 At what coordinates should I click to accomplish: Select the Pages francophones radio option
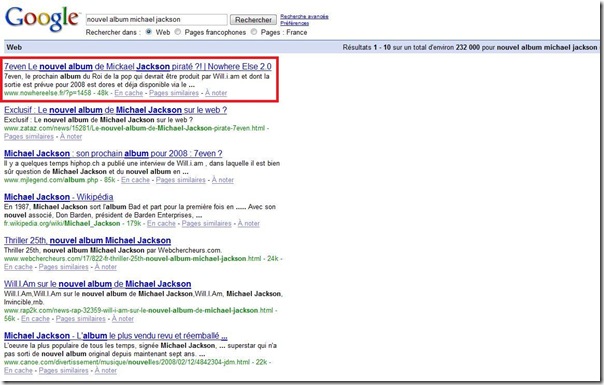coord(178,32)
